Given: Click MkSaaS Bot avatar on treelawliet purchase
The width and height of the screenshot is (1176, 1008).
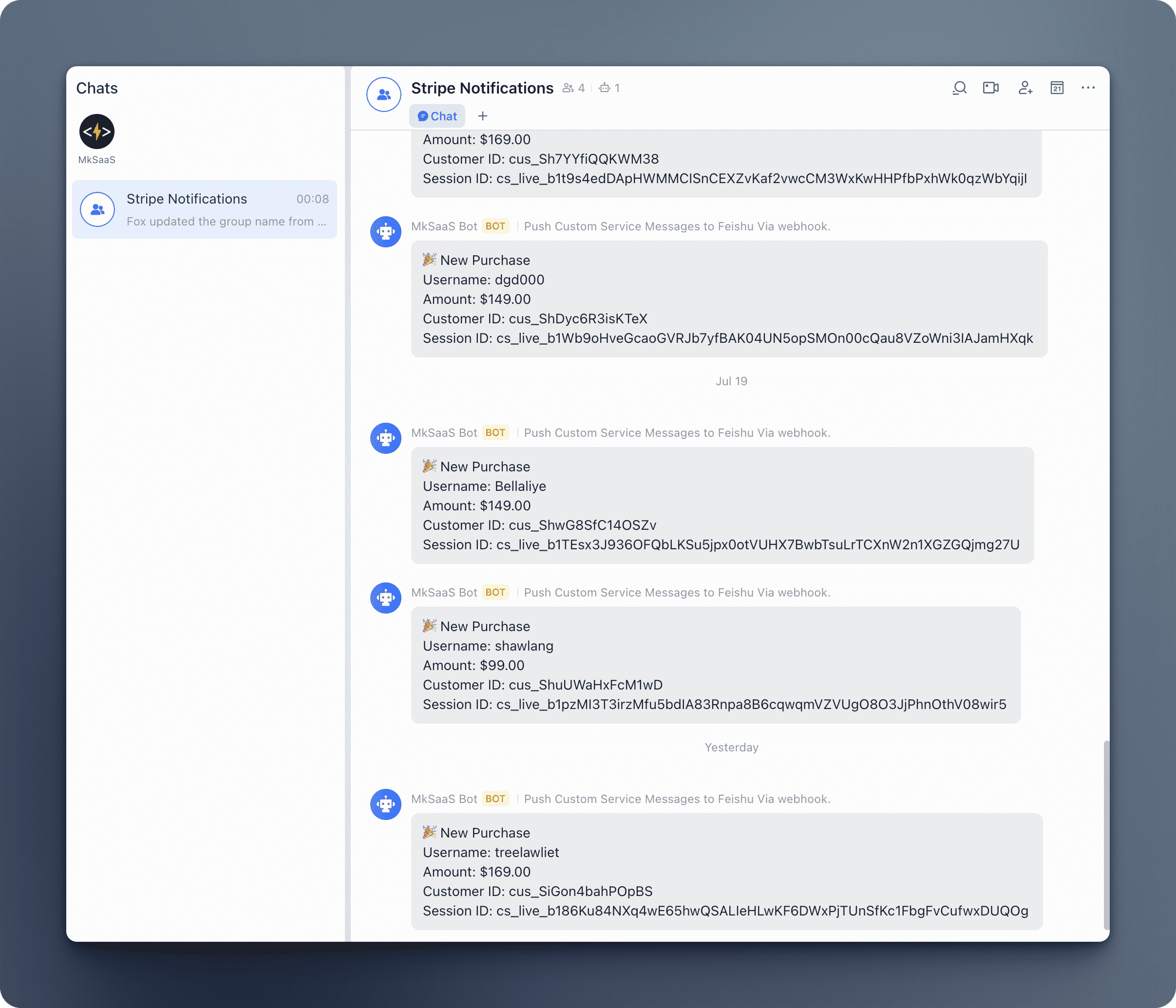Looking at the screenshot, I should point(386,804).
